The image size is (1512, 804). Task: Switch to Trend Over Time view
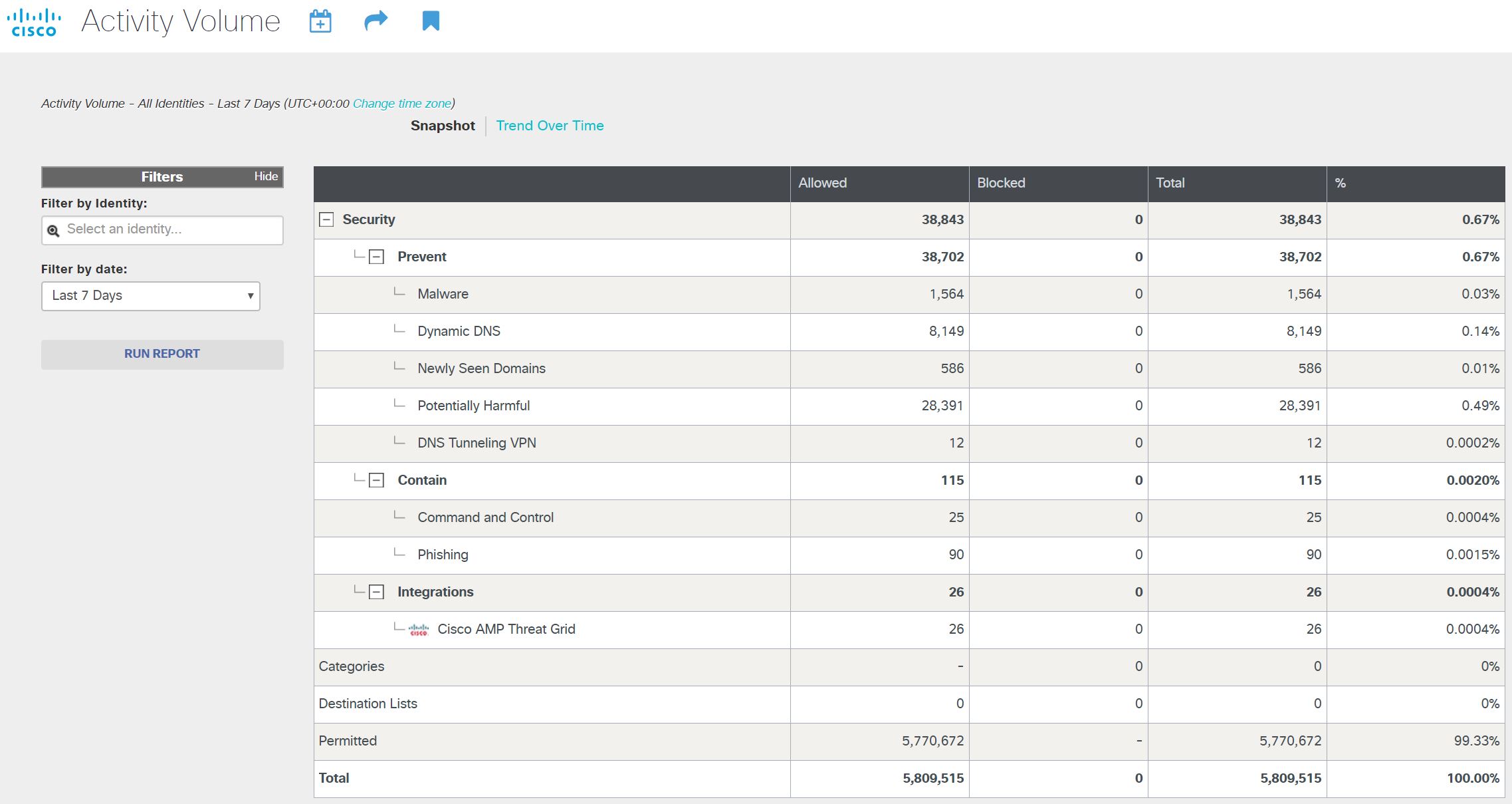click(550, 126)
